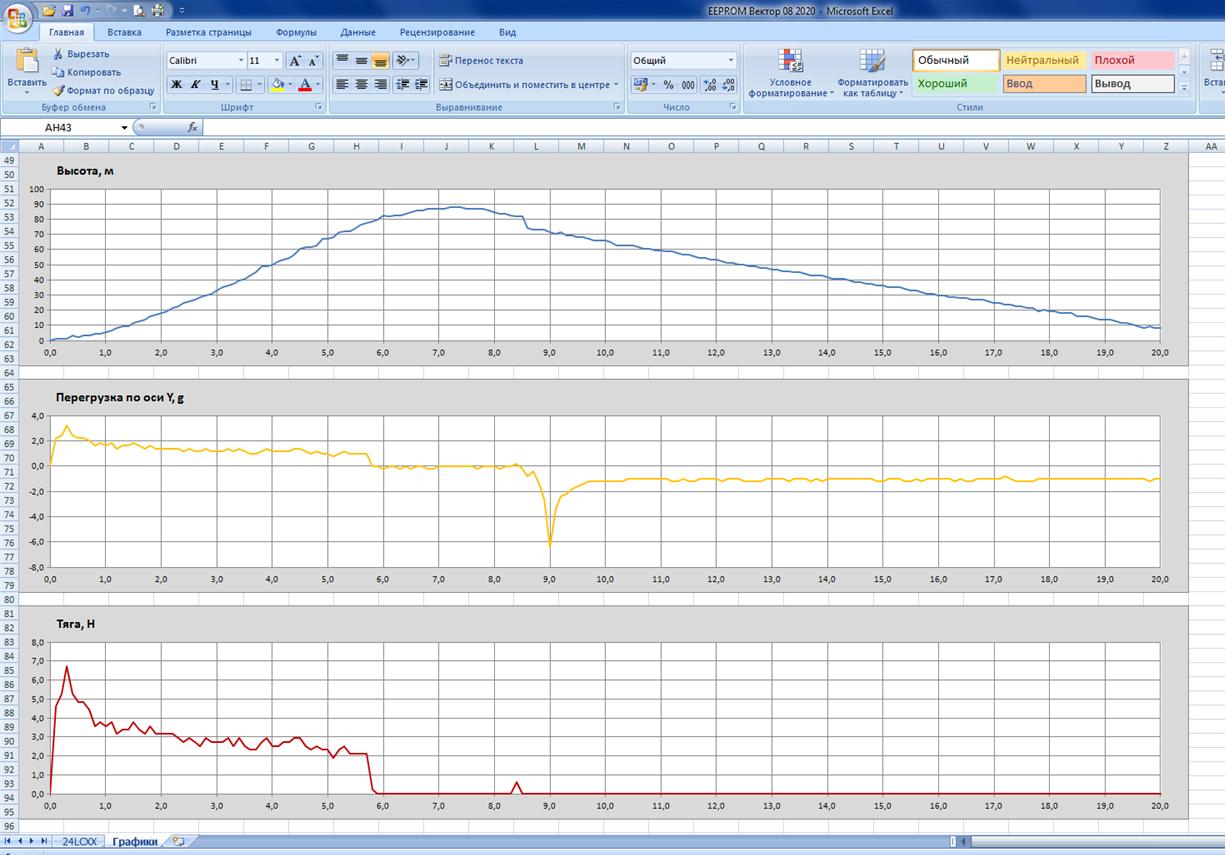This screenshot has height=855, width=1226.
Task: Click the insert function fx icon
Action: coord(192,128)
